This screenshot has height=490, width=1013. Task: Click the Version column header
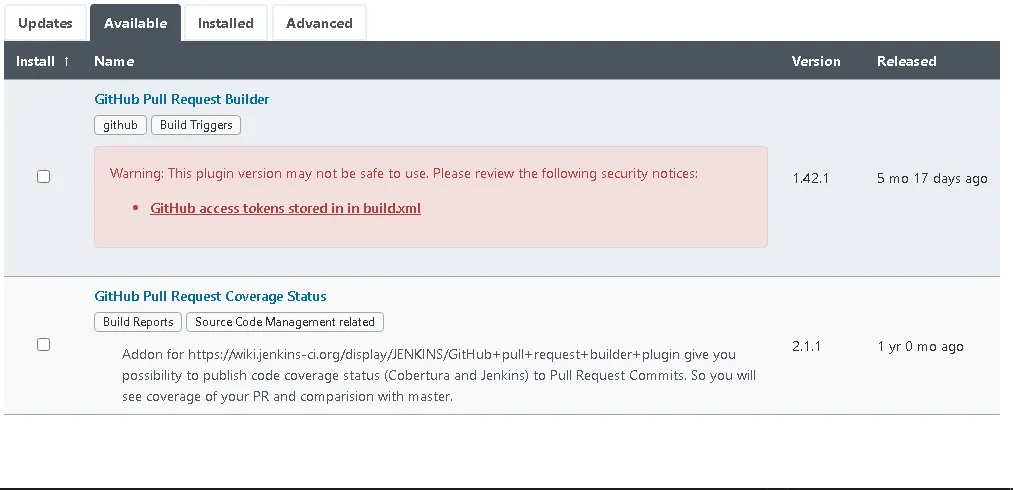[x=816, y=61]
